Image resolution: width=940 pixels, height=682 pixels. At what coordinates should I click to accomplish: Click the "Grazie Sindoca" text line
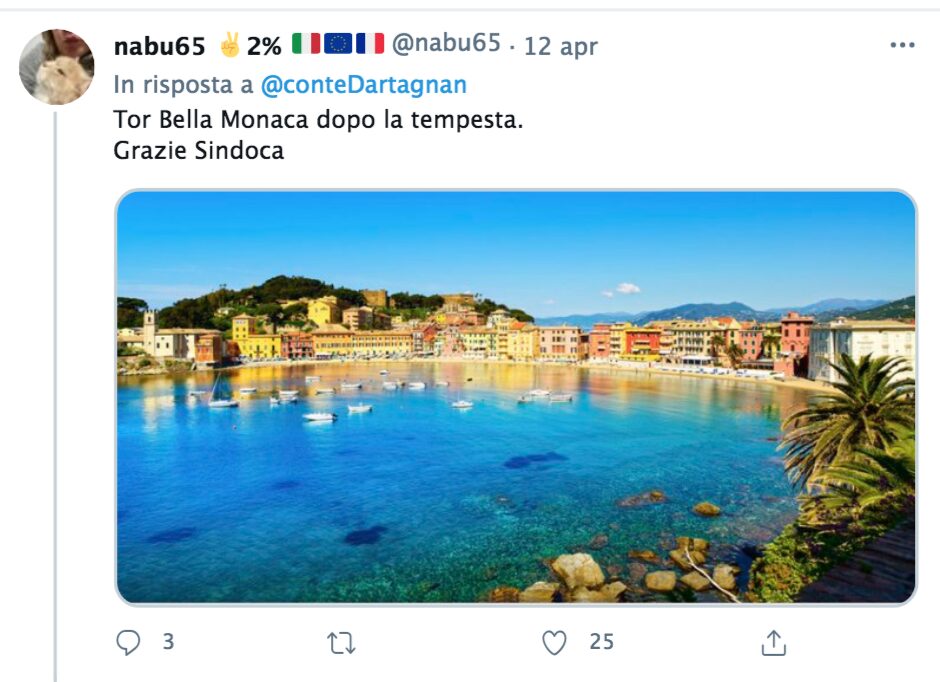point(198,151)
